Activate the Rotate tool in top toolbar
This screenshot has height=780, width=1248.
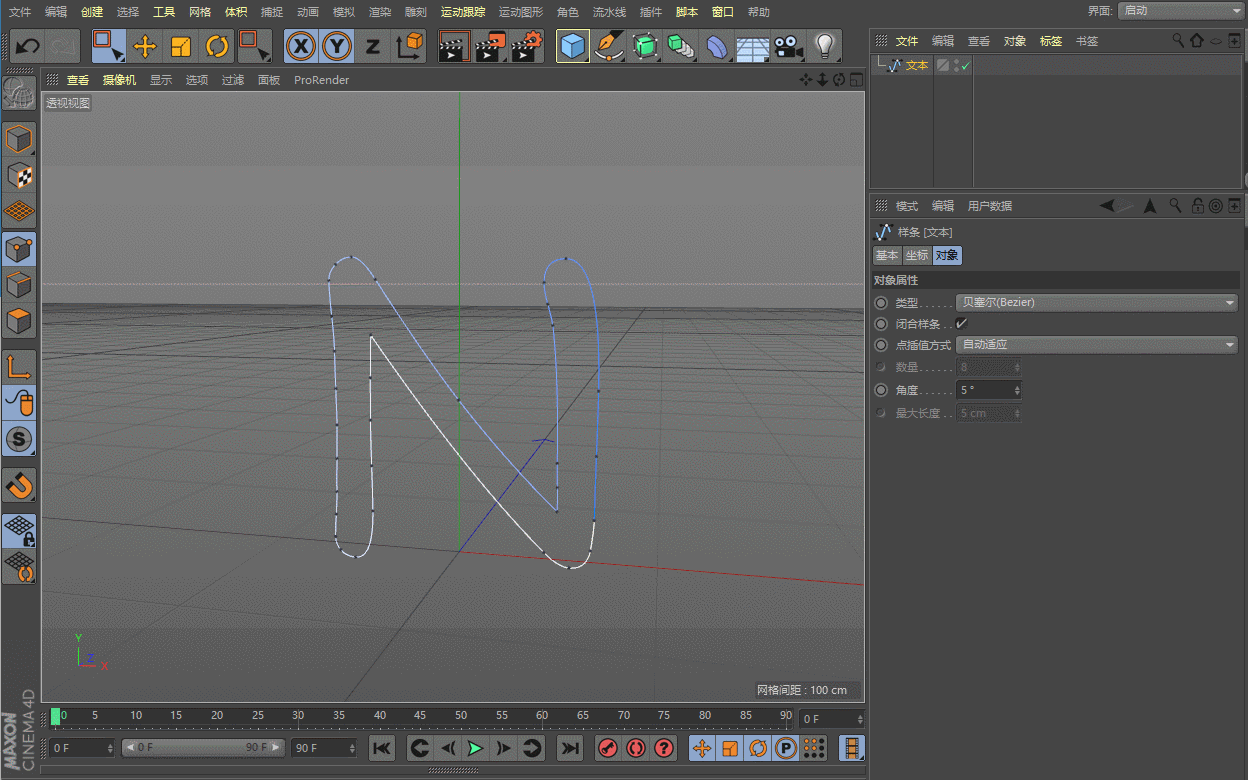click(217, 46)
